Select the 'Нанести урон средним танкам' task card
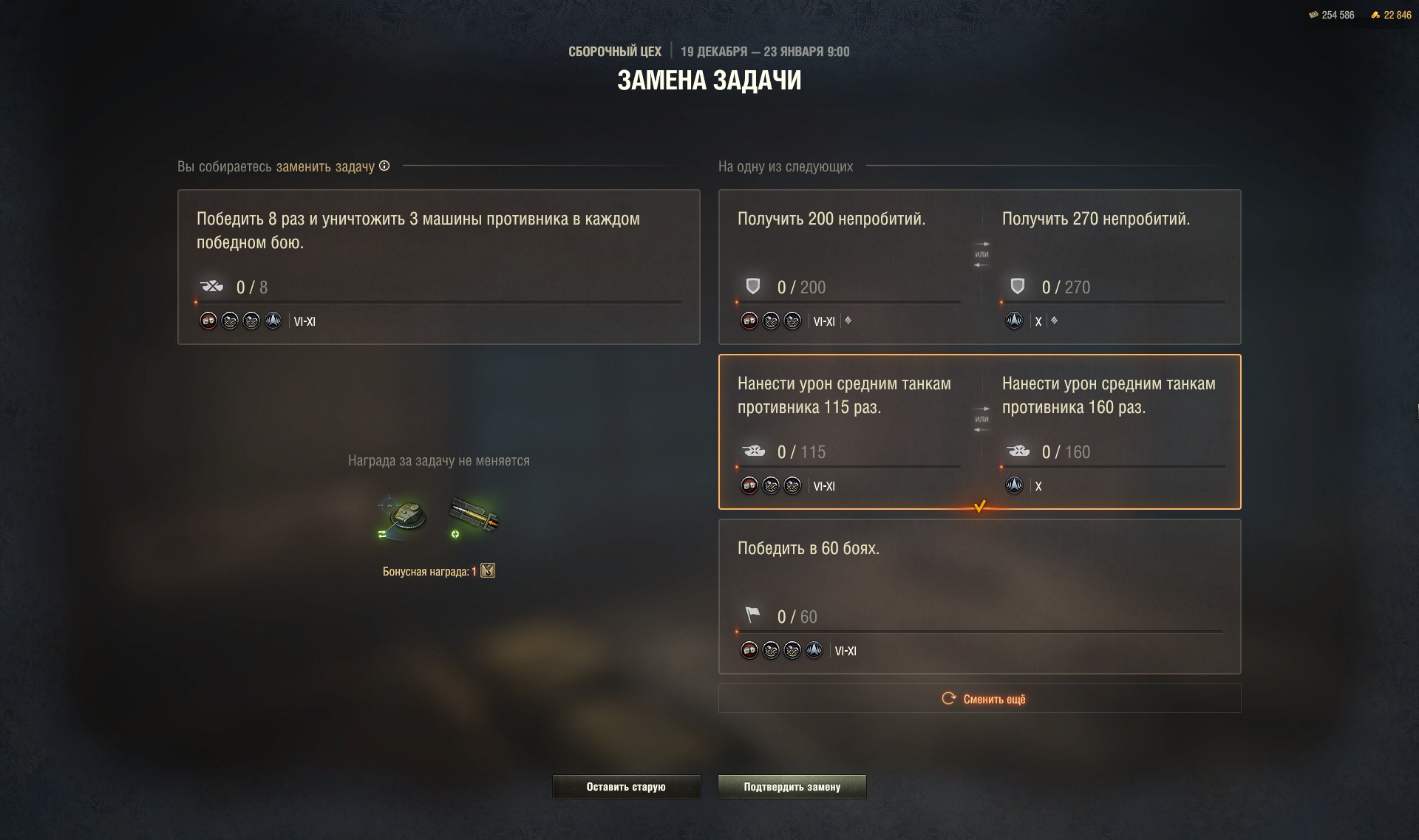 980,431
